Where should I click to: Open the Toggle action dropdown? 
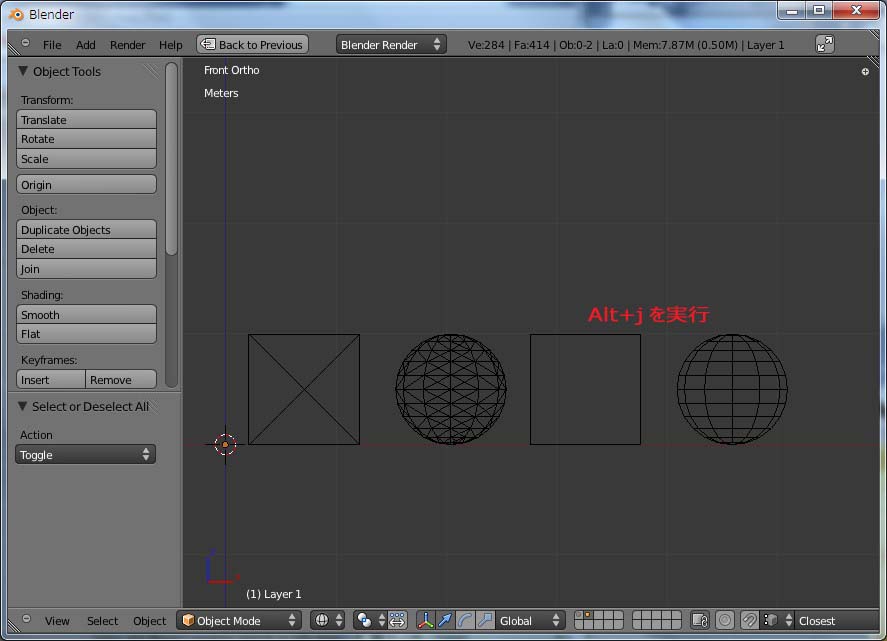point(85,454)
